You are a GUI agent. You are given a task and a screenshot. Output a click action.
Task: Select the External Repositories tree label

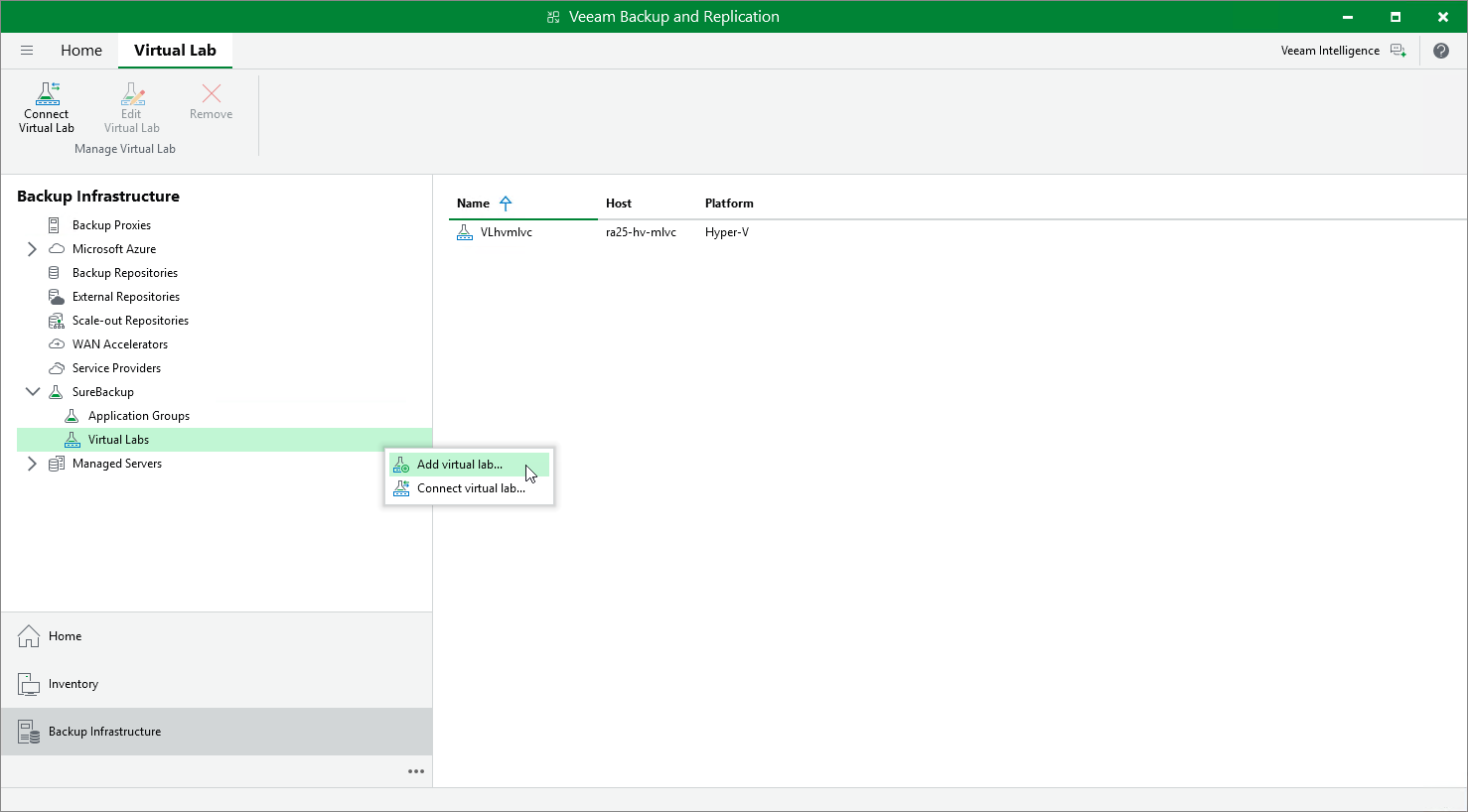click(126, 297)
